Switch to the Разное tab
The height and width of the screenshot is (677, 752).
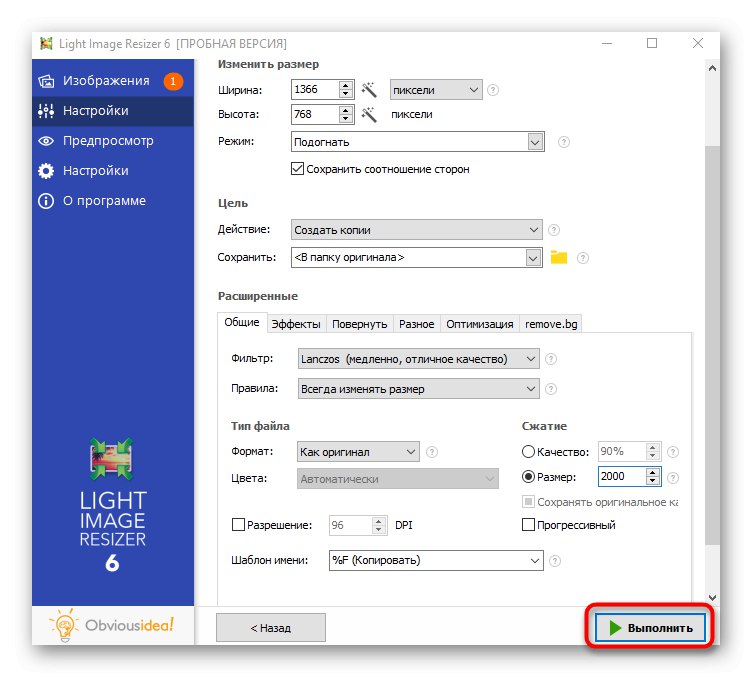(x=416, y=324)
